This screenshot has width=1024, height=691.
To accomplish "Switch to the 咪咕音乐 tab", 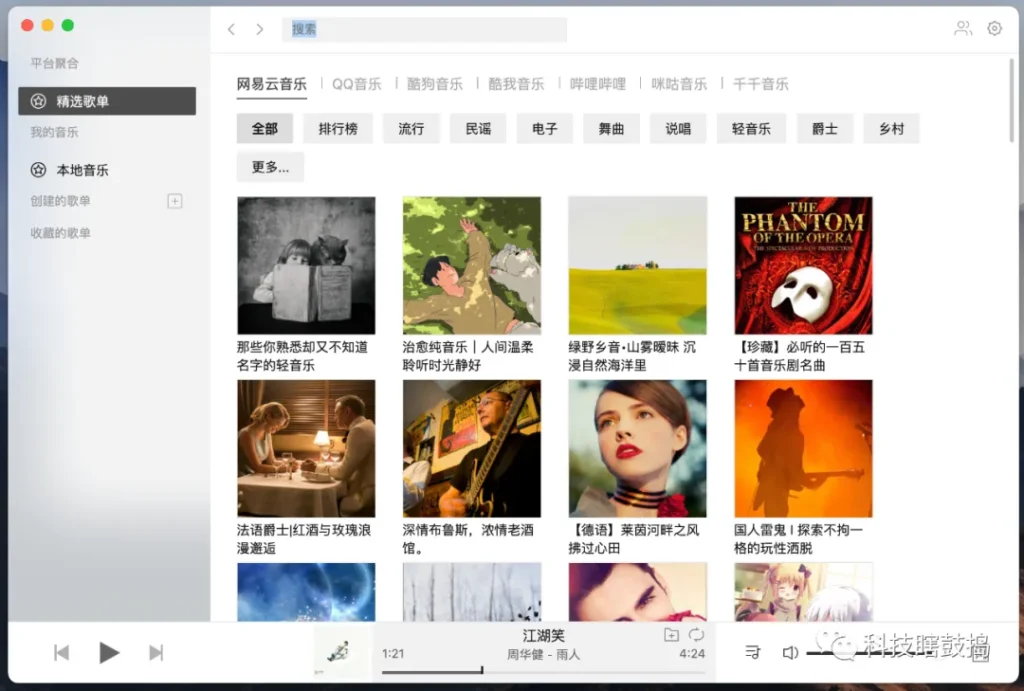I will coord(679,84).
